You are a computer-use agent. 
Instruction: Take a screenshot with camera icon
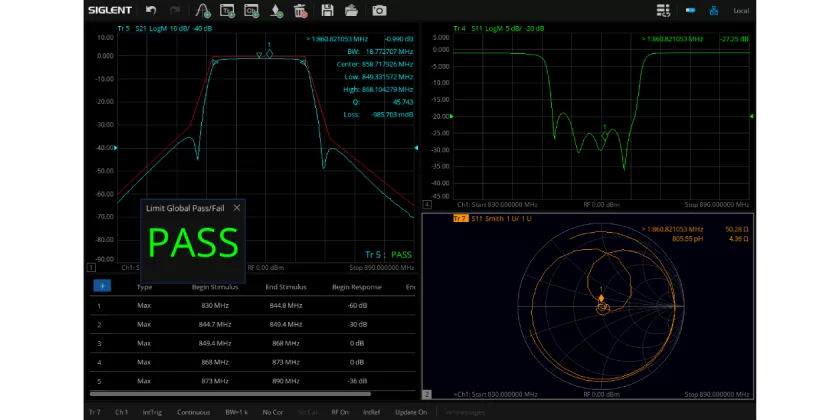click(379, 11)
